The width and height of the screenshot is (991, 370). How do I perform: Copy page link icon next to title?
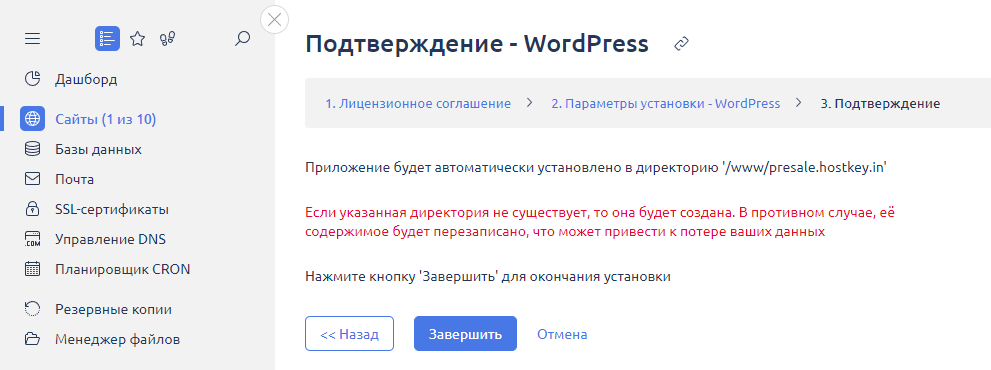681,44
